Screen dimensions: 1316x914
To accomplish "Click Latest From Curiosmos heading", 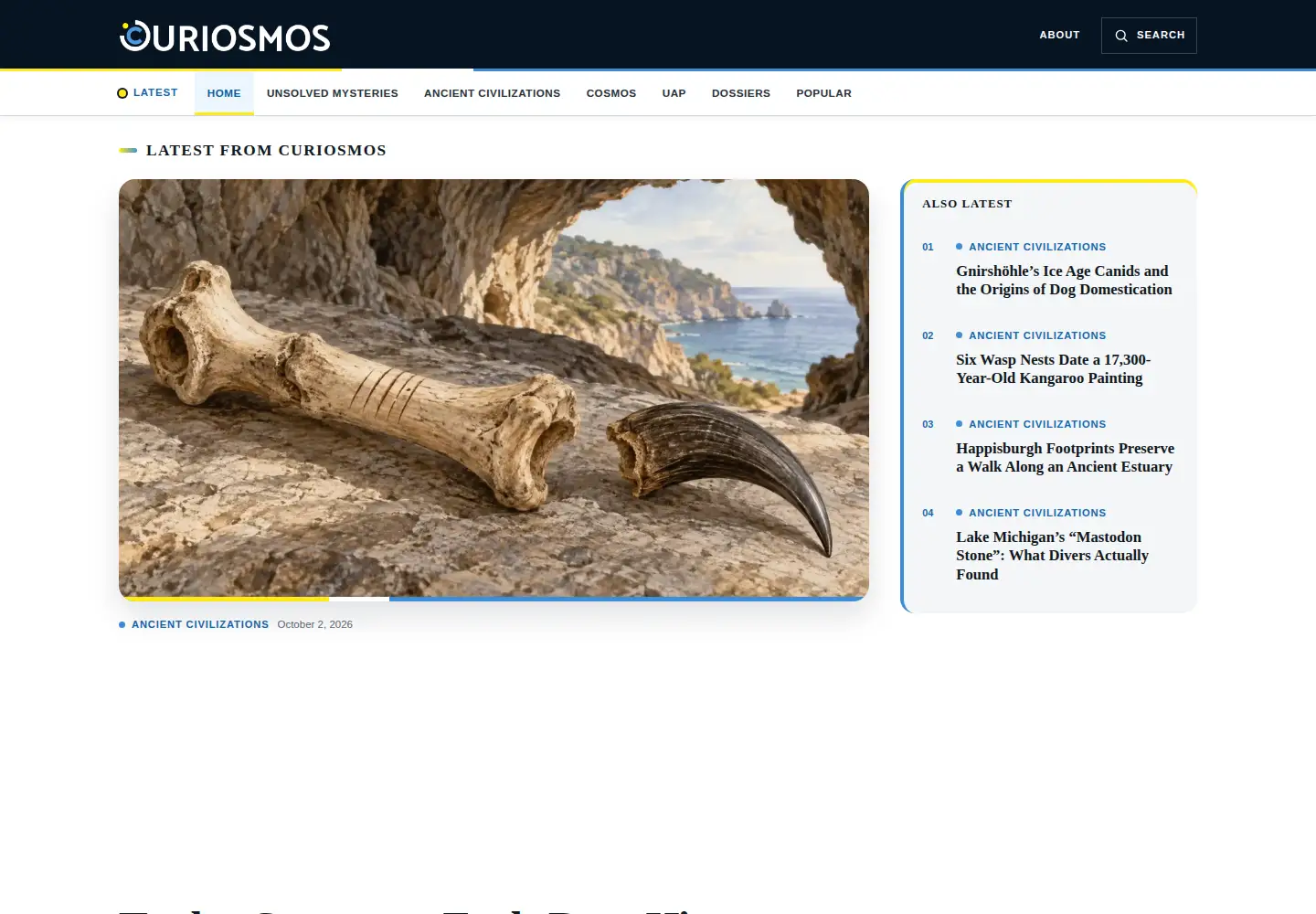I will [x=266, y=150].
